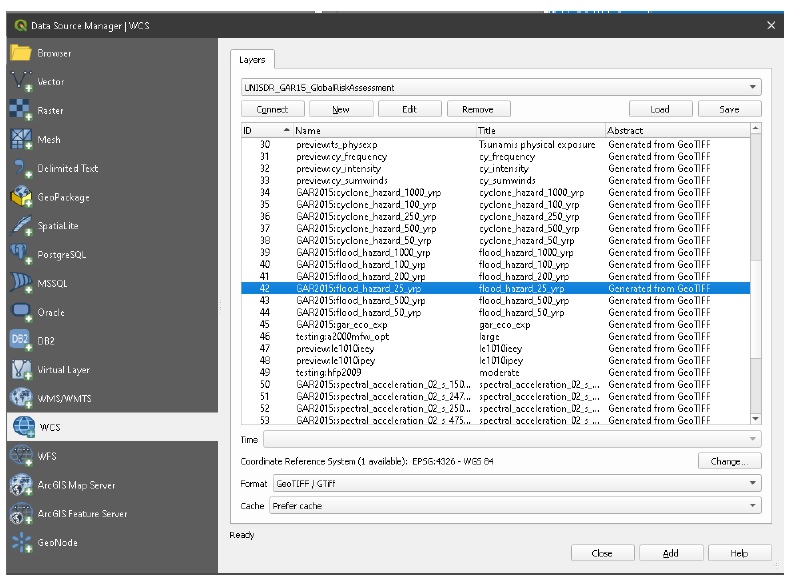Click the WCS globe icon
This screenshot has height=587, width=790.
(x=23, y=427)
